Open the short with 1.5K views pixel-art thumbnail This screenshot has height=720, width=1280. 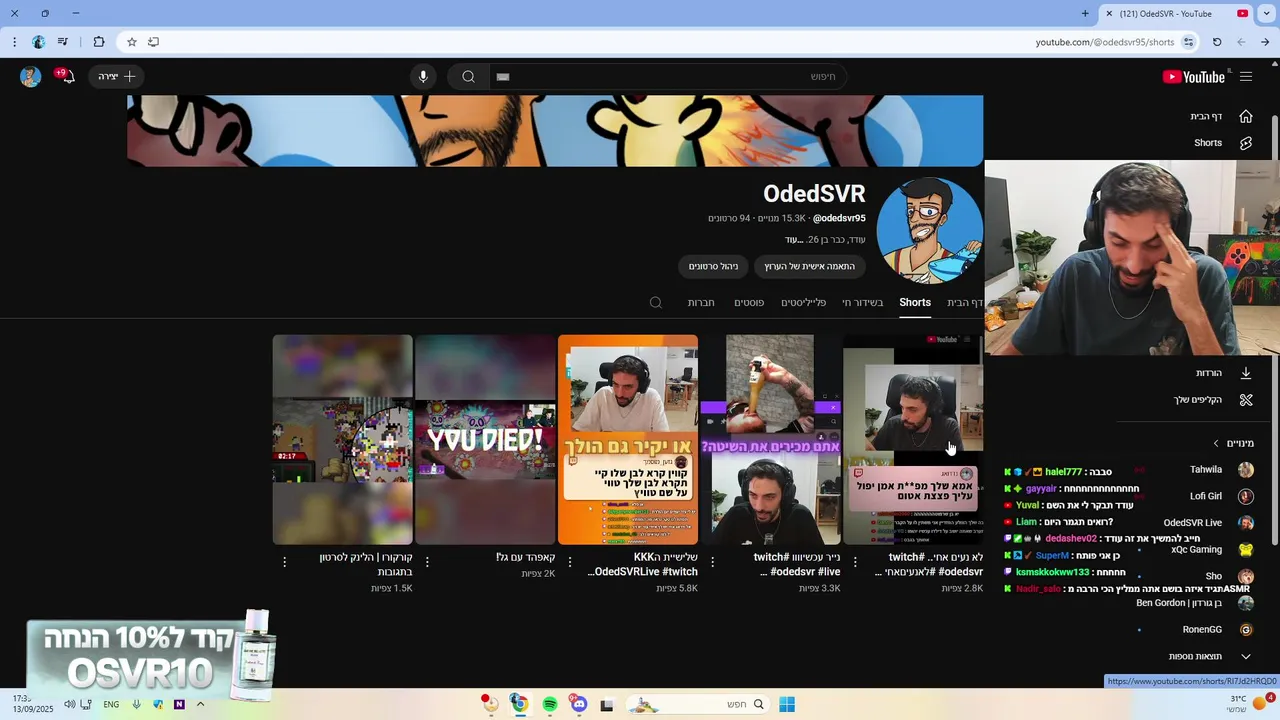[x=343, y=440]
